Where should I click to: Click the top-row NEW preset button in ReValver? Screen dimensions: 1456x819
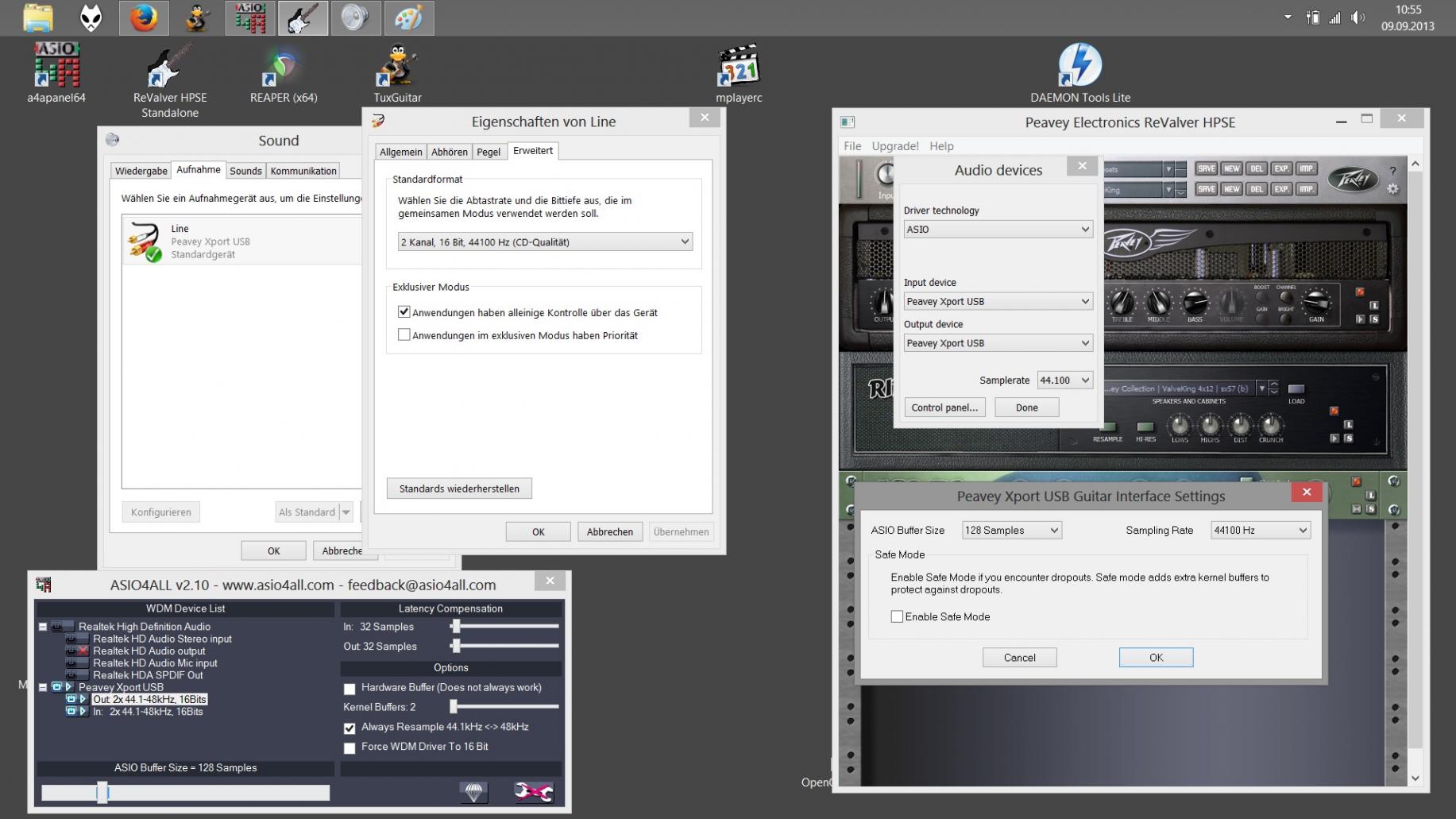pos(1231,168)
